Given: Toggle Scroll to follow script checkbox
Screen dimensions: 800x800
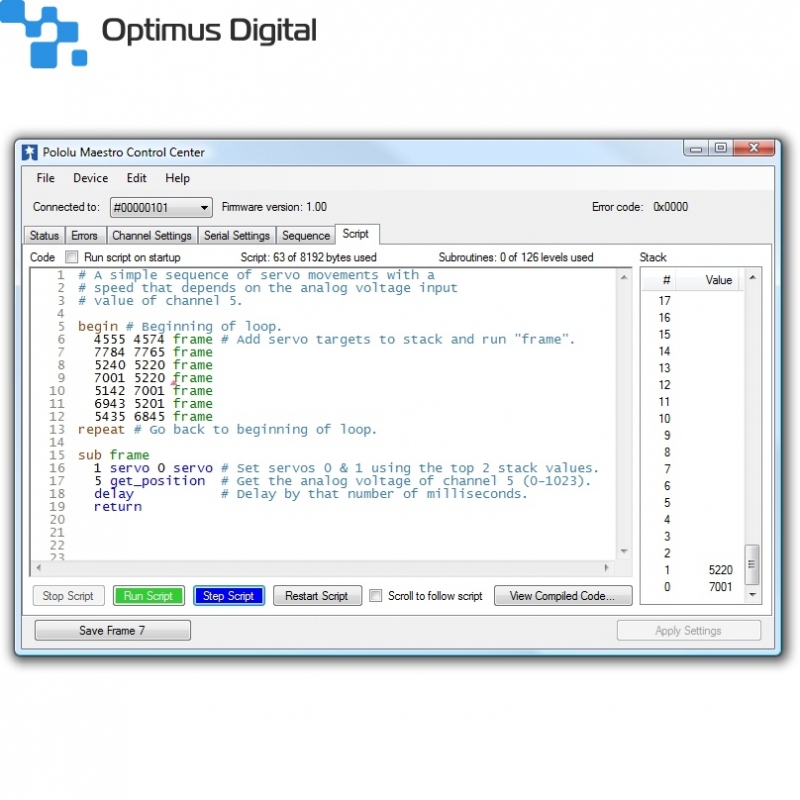Looking at the screenshot, I should [376, 595].
